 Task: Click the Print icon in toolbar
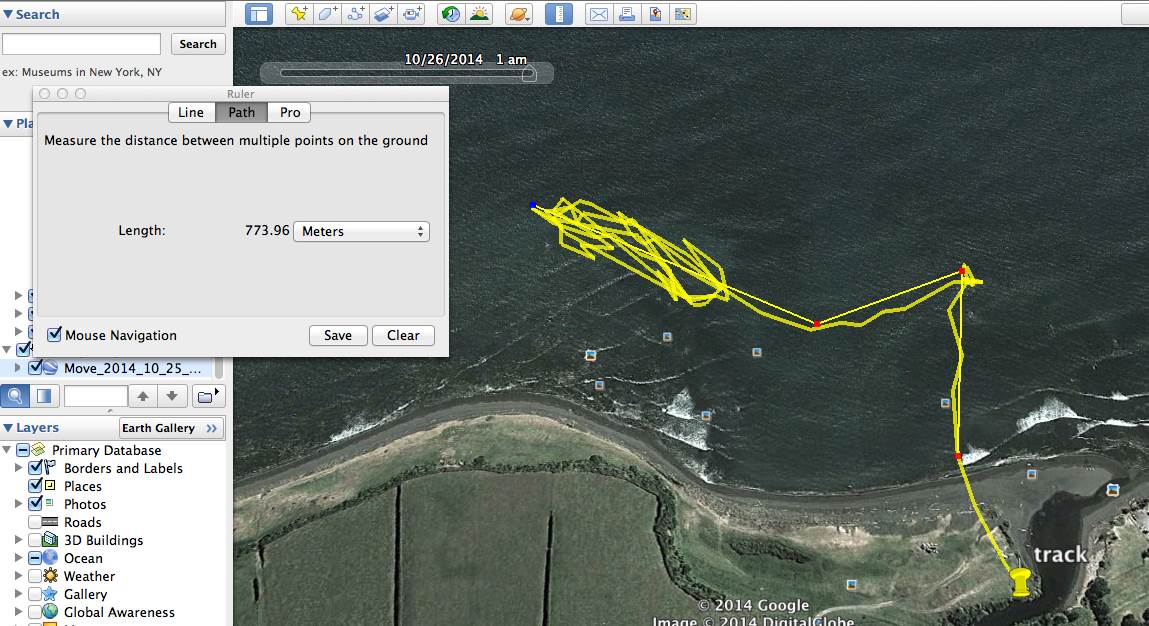coord(627,14)
